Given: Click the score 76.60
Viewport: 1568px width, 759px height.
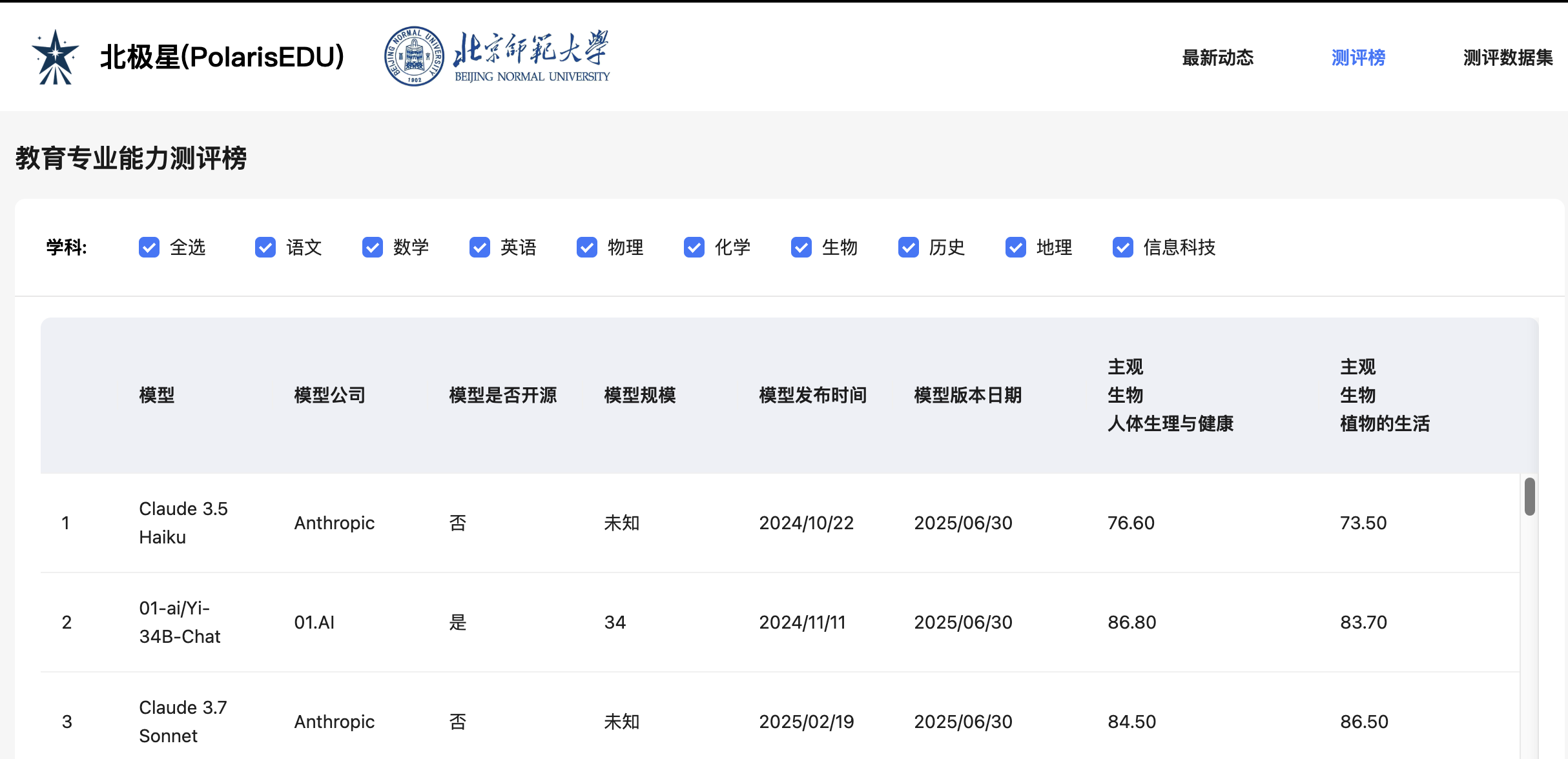Looking at the screenshot, I should coord(1131,523).
